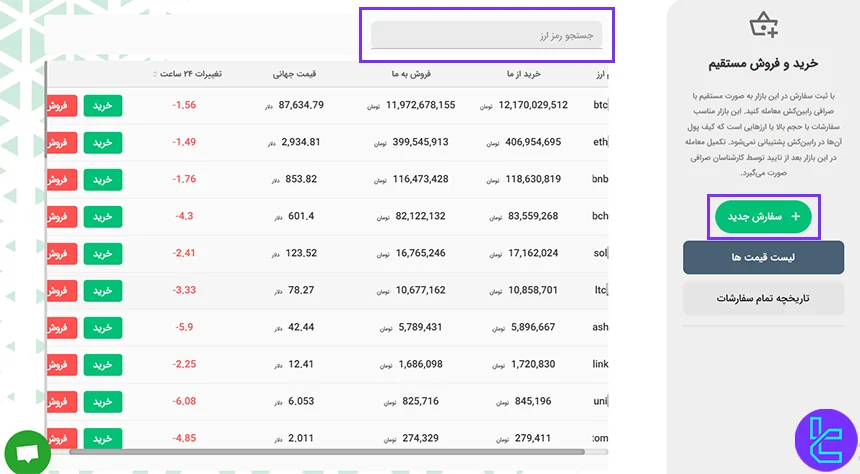Screen dimensions: 860x474
Task: Click the table's horizontal scrollbar
Action: (x=330, y=453)
